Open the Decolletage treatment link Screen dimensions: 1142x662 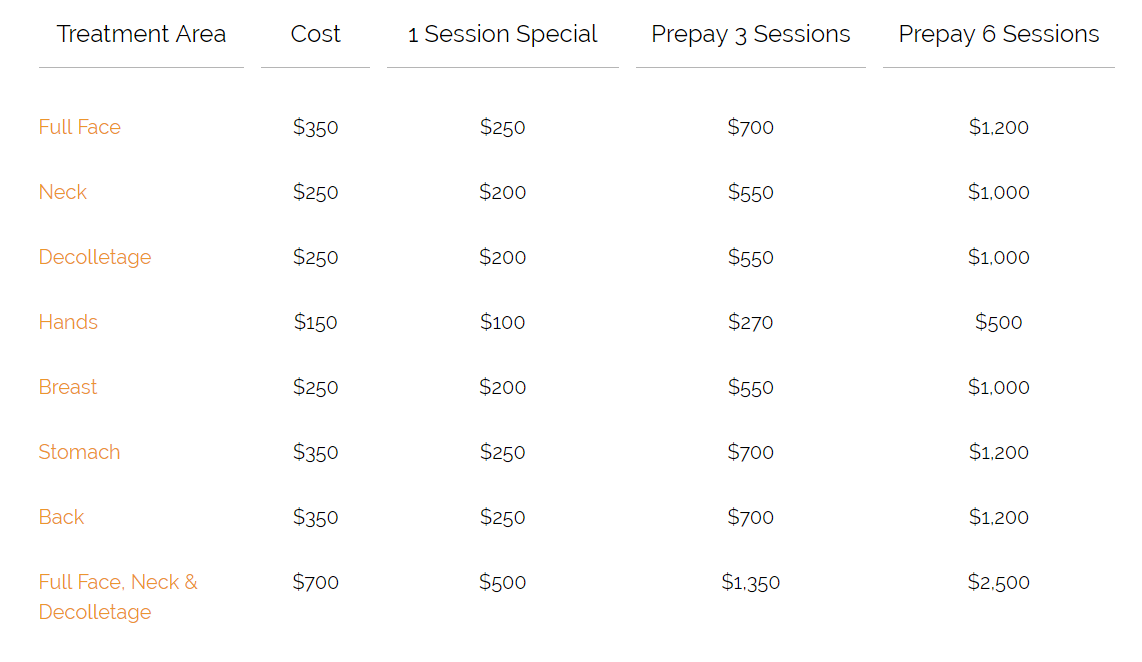[x=95, y=257]
